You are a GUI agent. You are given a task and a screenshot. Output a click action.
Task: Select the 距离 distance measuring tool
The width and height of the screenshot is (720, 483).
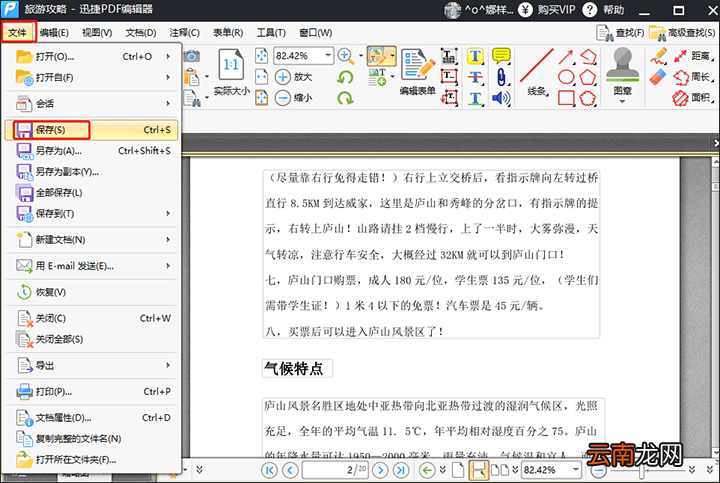click(x=693, y=56)
